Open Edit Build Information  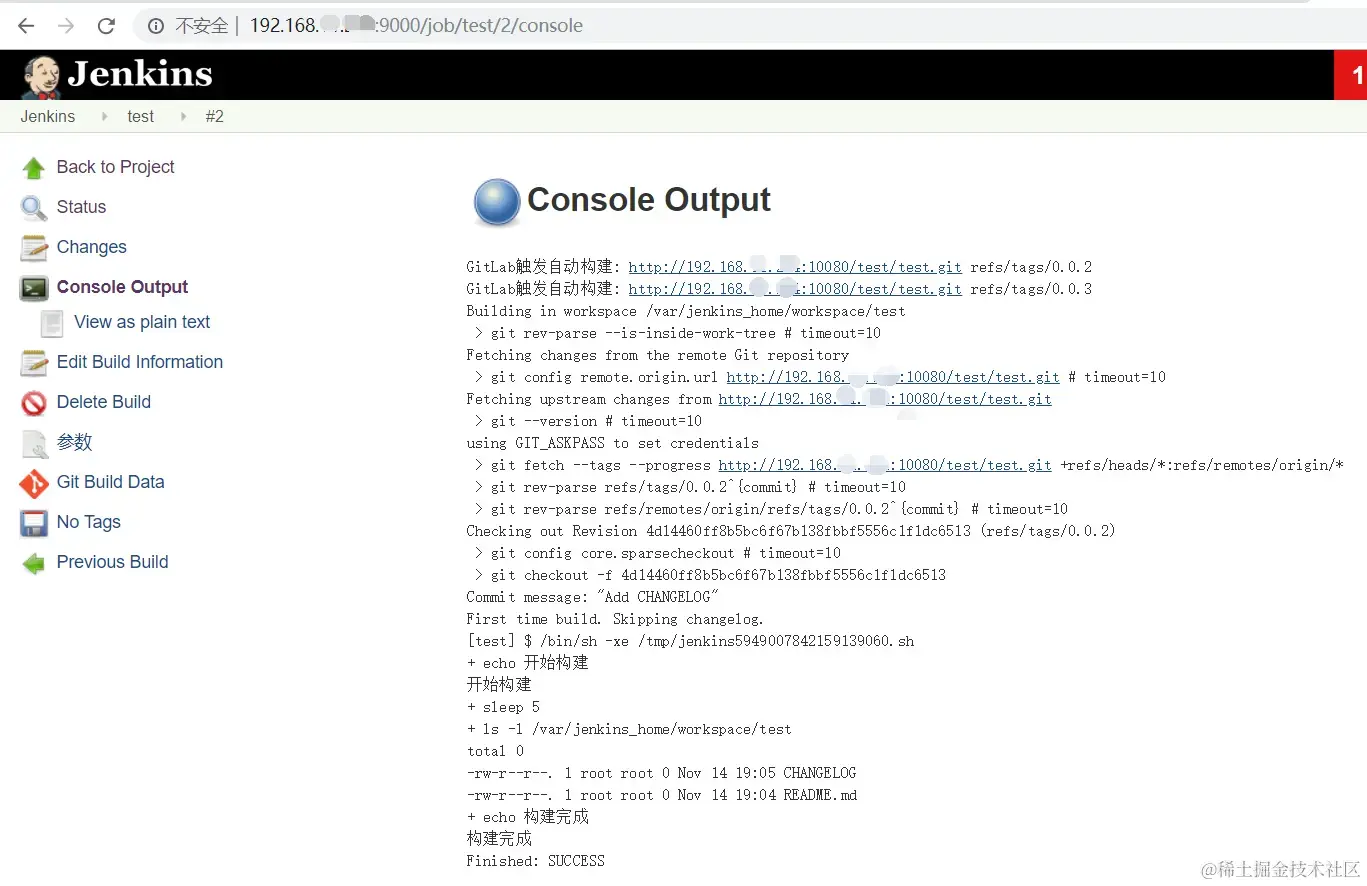point(139,362)
